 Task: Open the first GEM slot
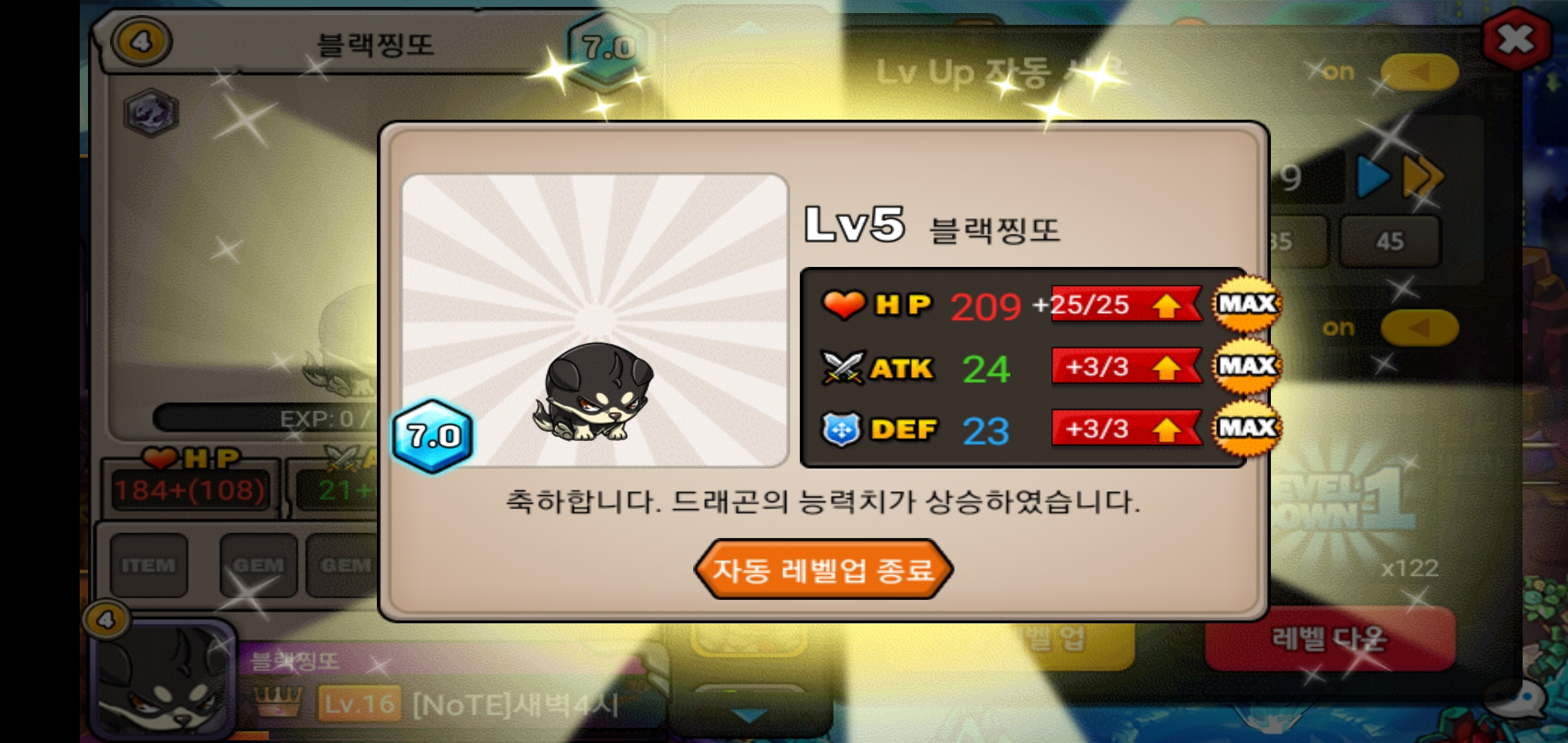259,566
